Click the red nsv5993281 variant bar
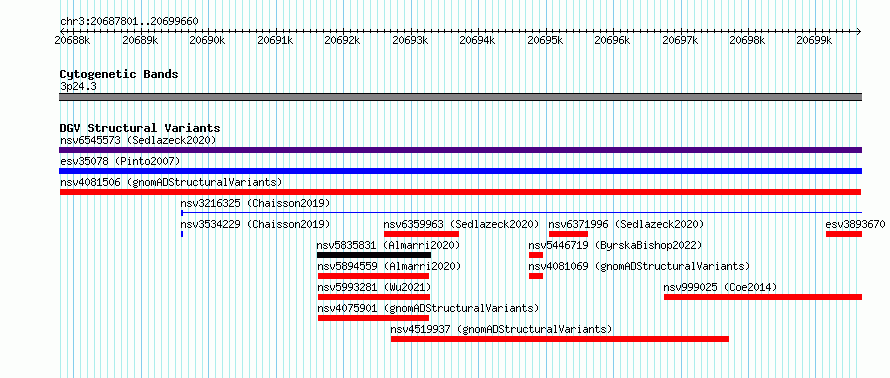Viewport: 890px width, 378px height. pyautogui.click(x=374, y=297)
